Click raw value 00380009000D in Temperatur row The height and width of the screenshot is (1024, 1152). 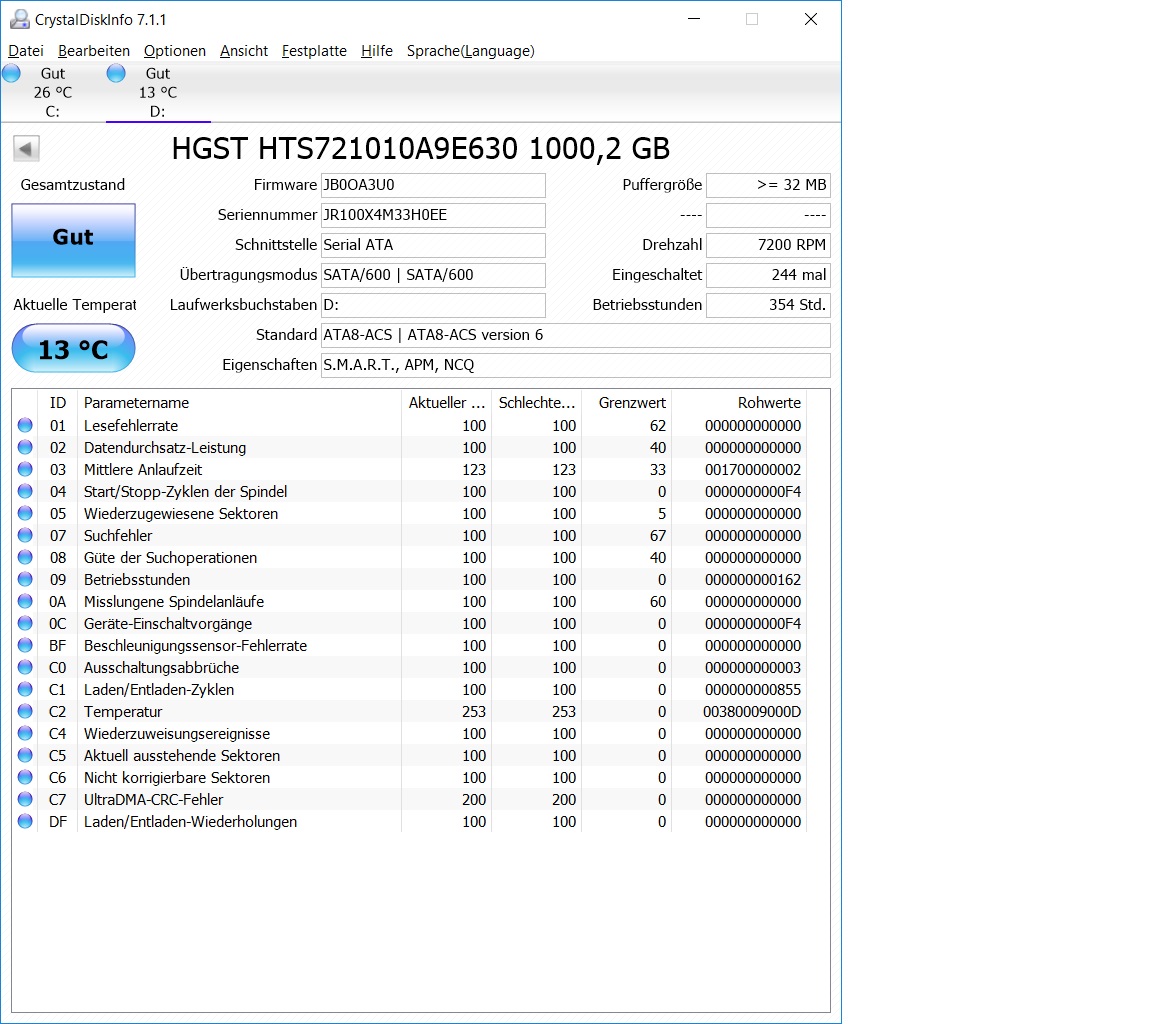click(x=752, y=712)
